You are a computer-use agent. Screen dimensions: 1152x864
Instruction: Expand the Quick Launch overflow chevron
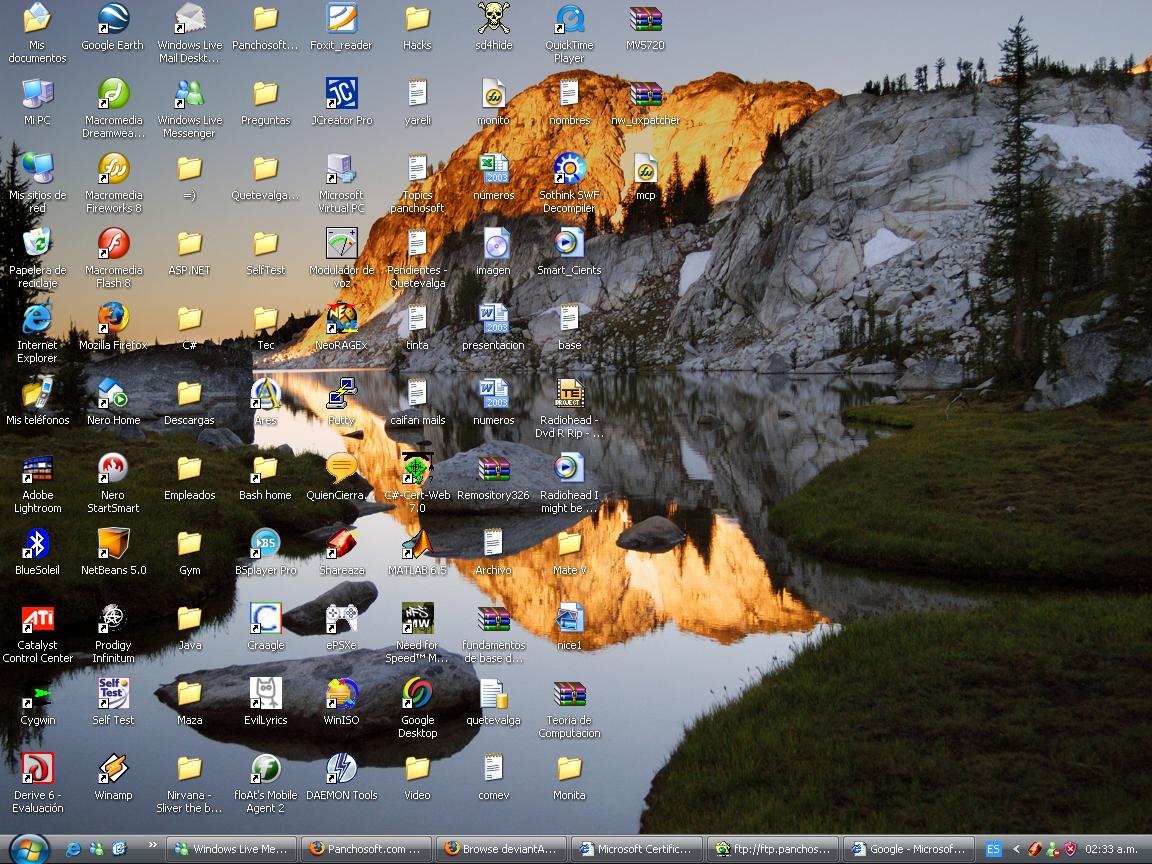coord(153,845)
